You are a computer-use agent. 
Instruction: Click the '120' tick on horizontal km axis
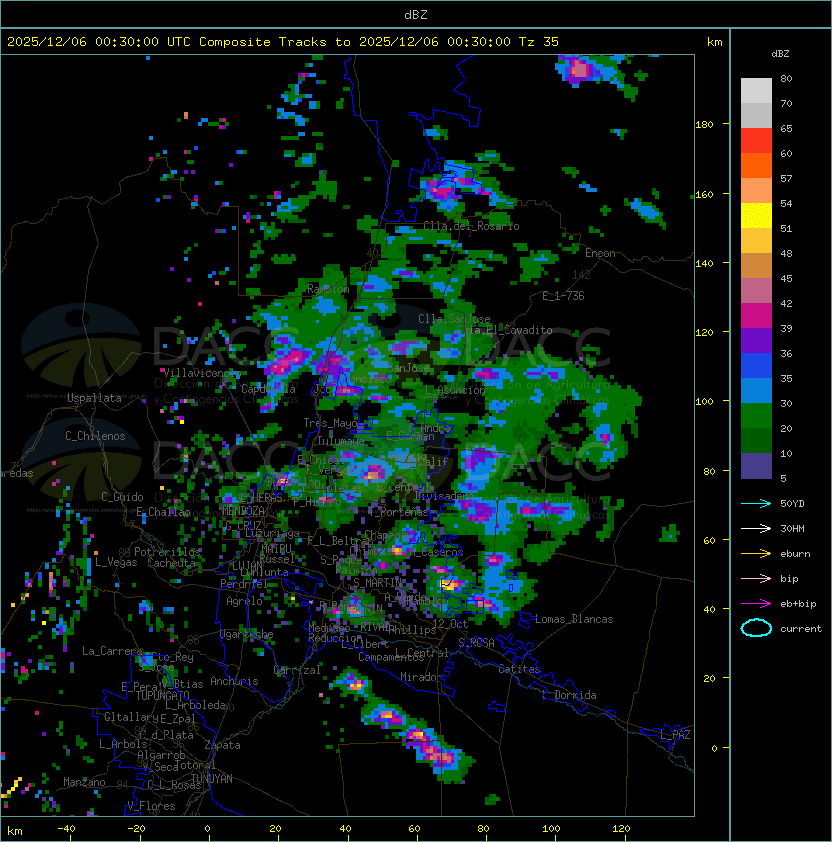pyautogui.click(x=621, y=829)
